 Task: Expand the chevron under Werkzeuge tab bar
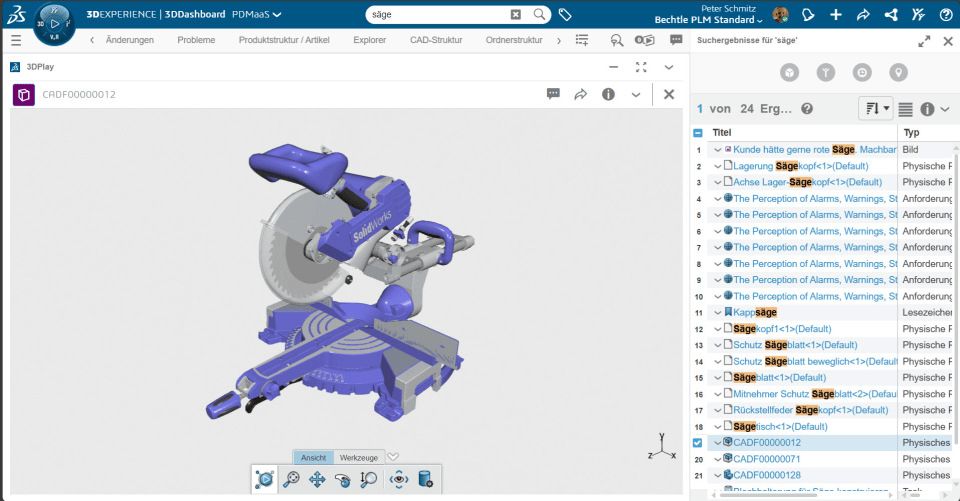click(393, 457)
